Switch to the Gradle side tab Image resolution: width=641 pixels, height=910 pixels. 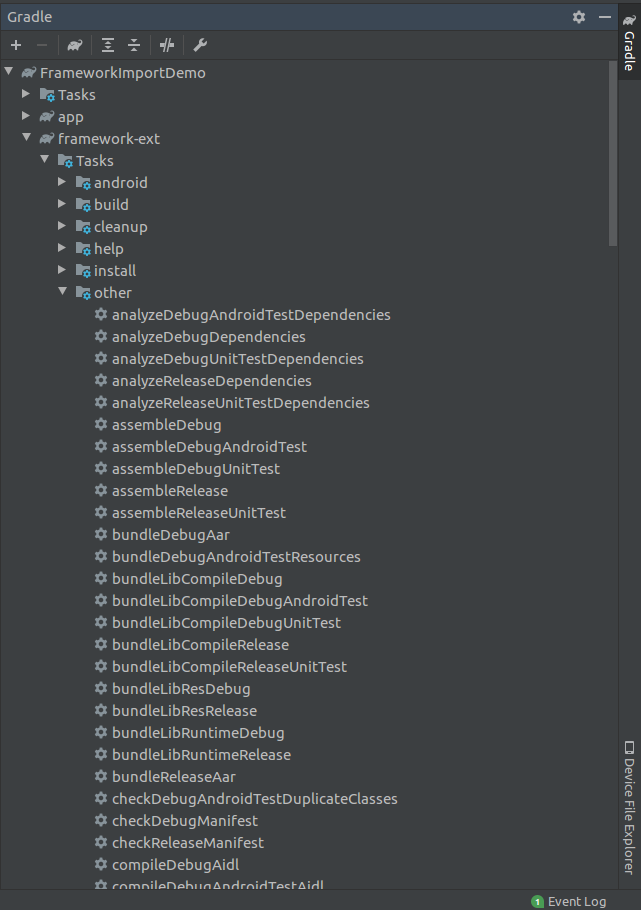point(629,42)
